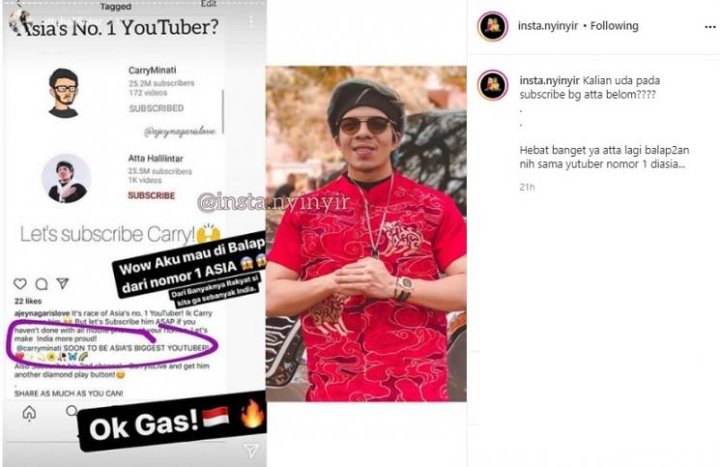This screenshot has width=720, height=467.
Task: Open comments via speech bubble icon
Action: pyautogui.click(x=42, y=284)
